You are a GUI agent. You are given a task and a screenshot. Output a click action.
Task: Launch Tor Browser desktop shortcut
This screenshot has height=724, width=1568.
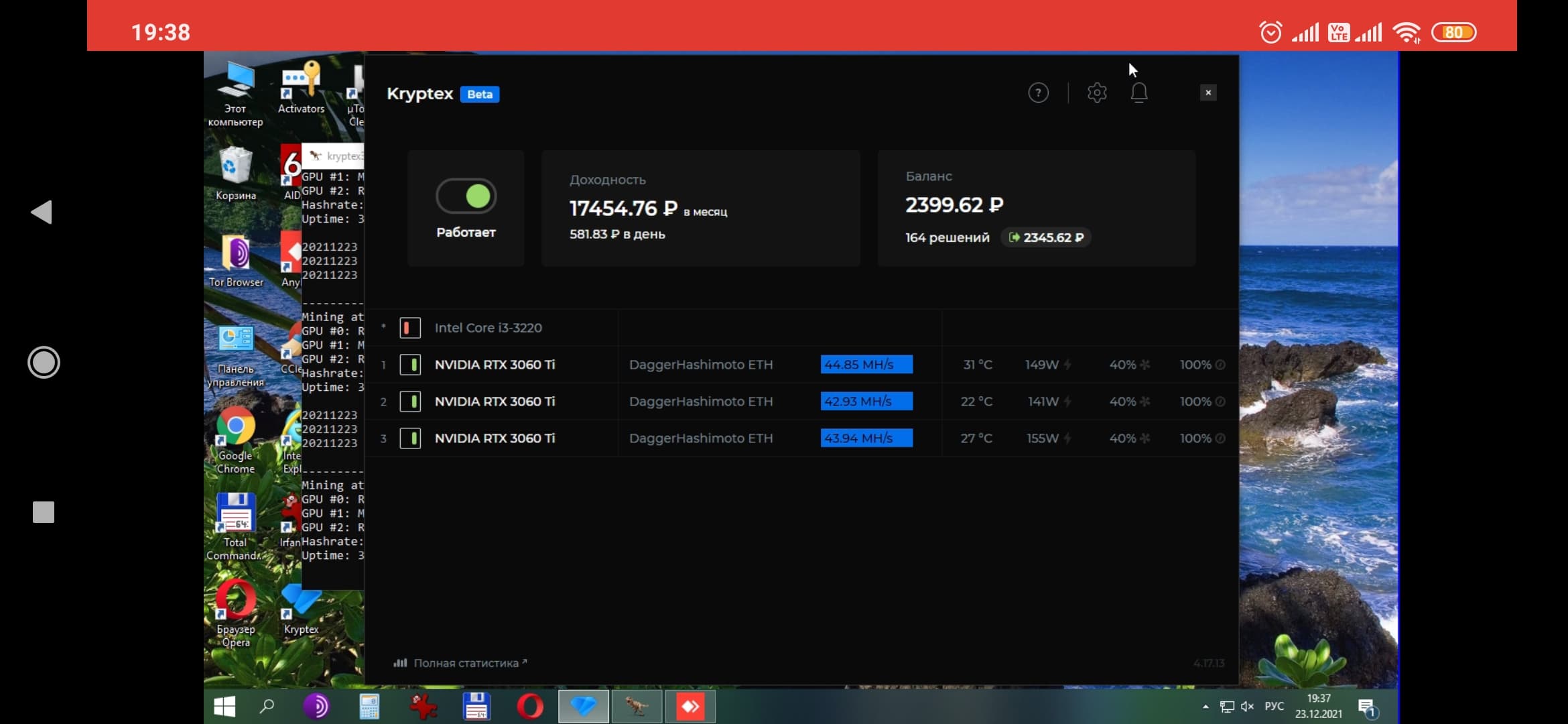236,261
